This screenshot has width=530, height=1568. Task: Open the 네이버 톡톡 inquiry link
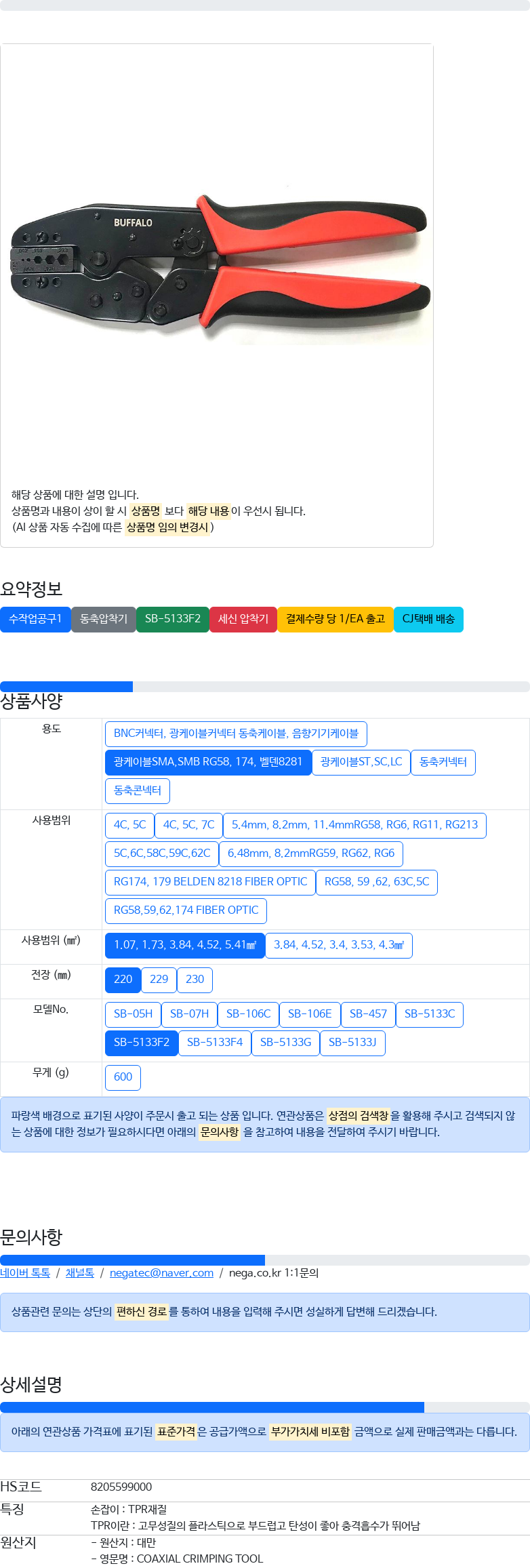coord(25,1273)
